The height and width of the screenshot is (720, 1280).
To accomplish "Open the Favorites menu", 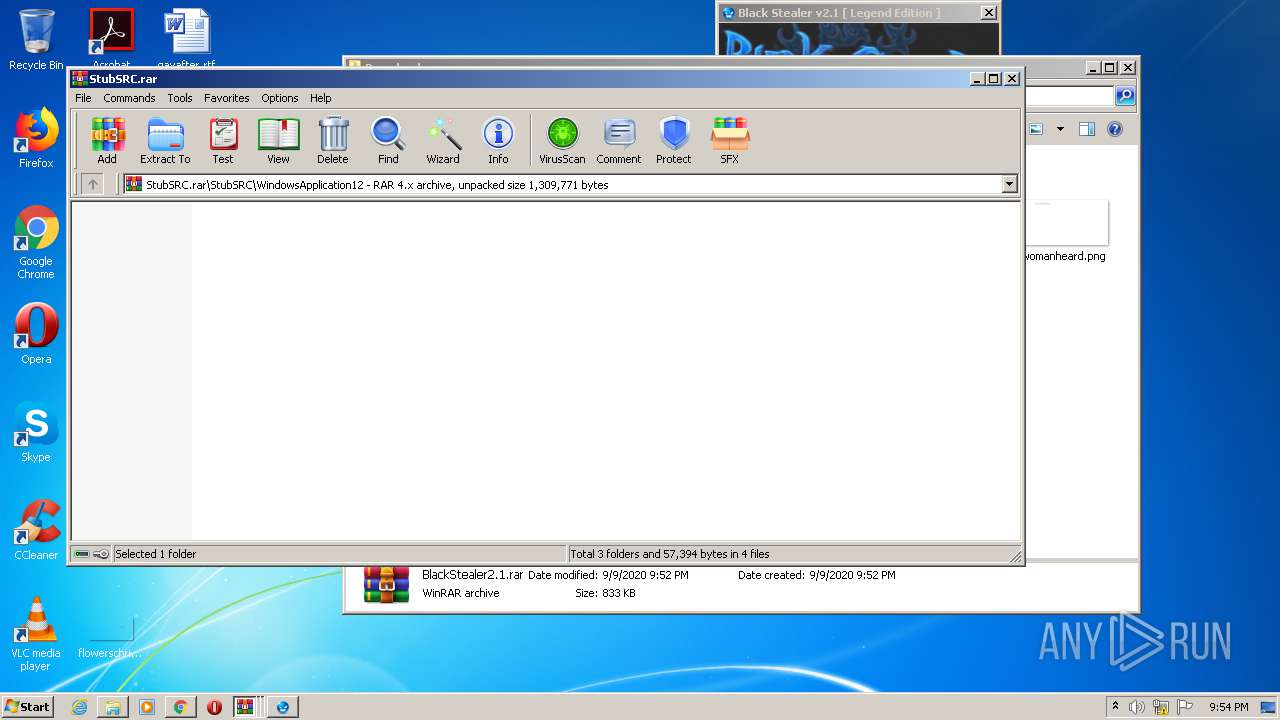I will (x=227, y=98).
